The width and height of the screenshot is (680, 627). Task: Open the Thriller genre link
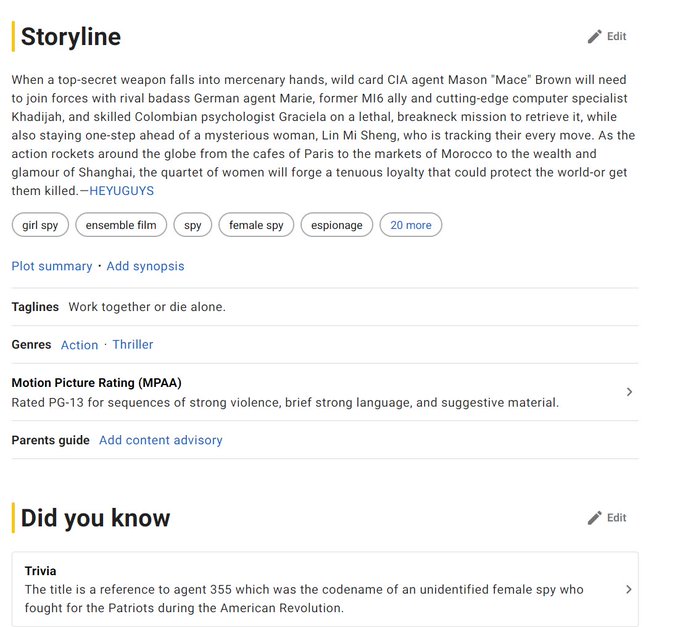tap(133, 345)
